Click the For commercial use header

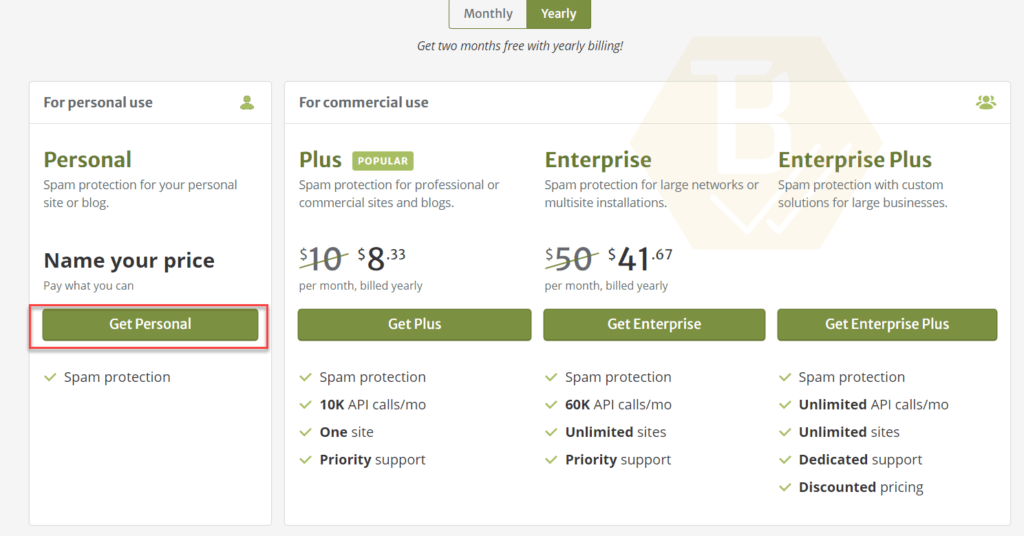[364, 102]
